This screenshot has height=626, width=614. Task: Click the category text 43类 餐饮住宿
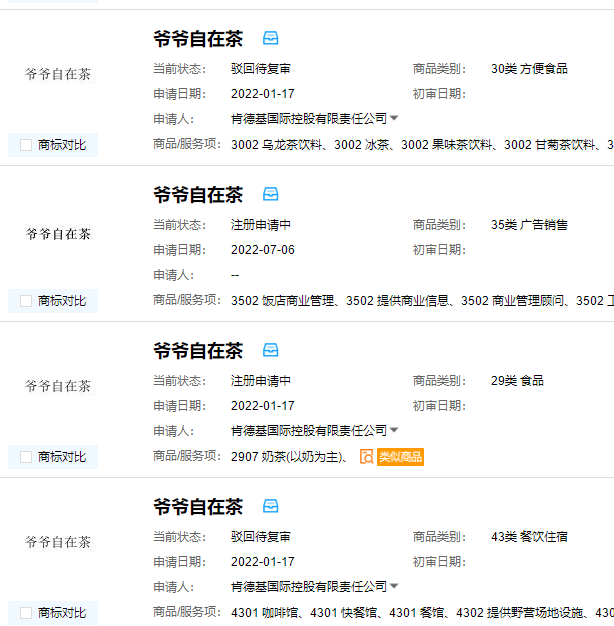[529, 537]
